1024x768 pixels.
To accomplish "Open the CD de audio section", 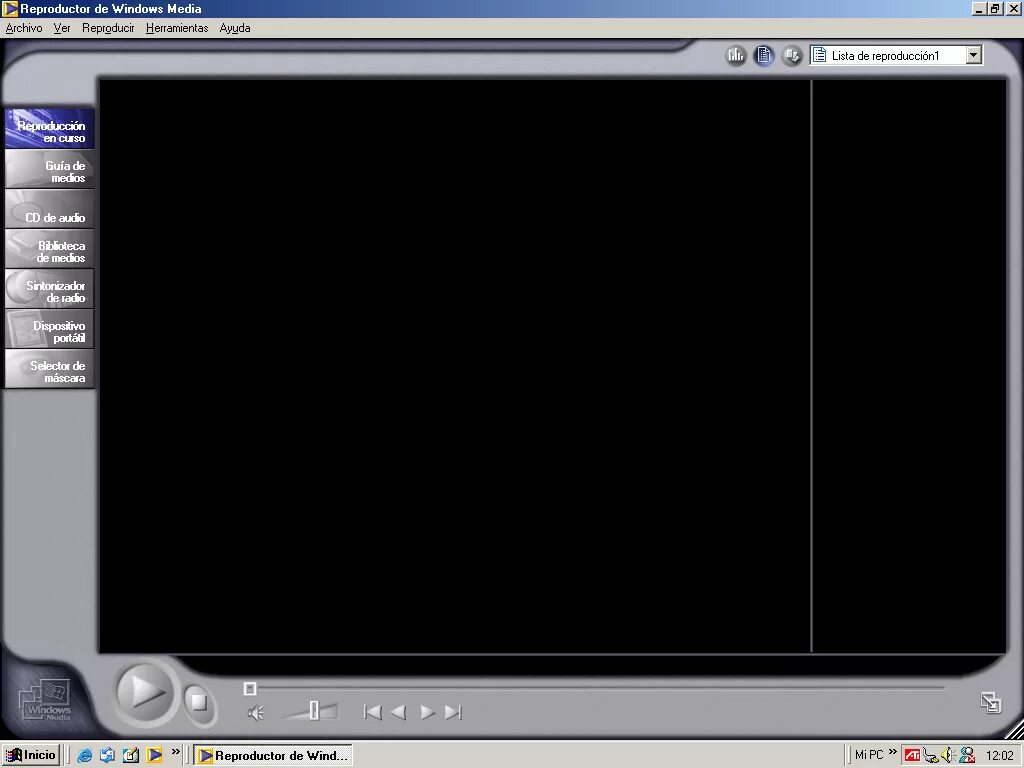I will (50, 210).
